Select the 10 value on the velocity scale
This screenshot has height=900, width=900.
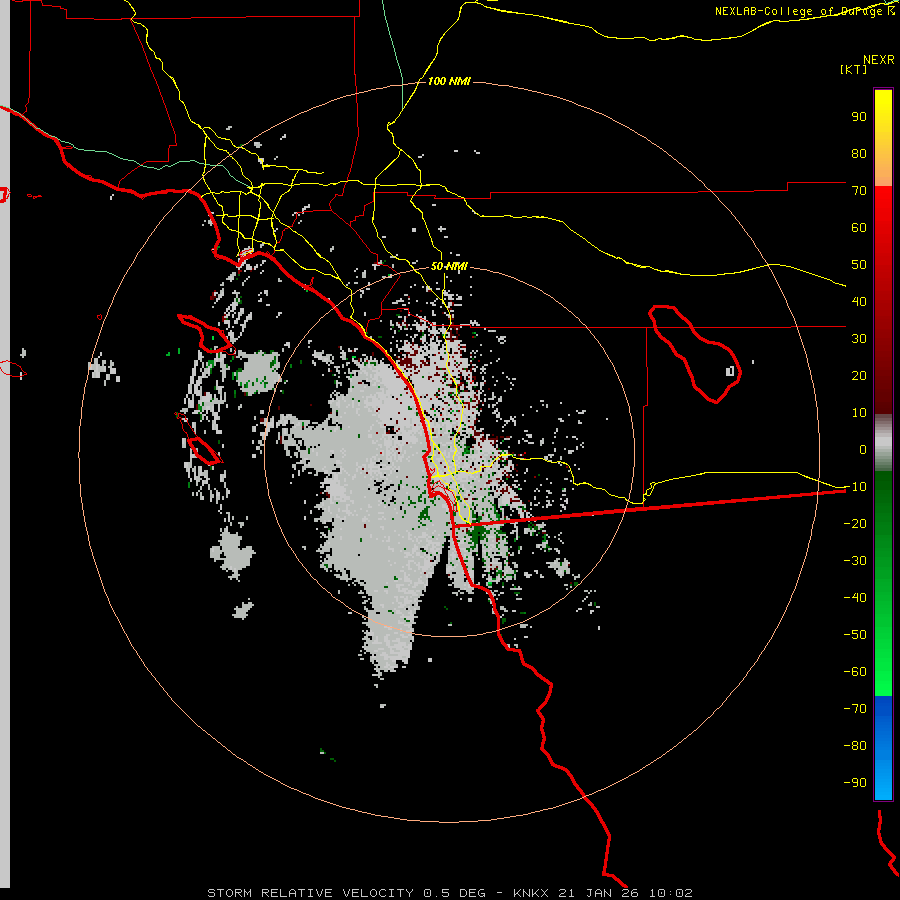(859, 413)
